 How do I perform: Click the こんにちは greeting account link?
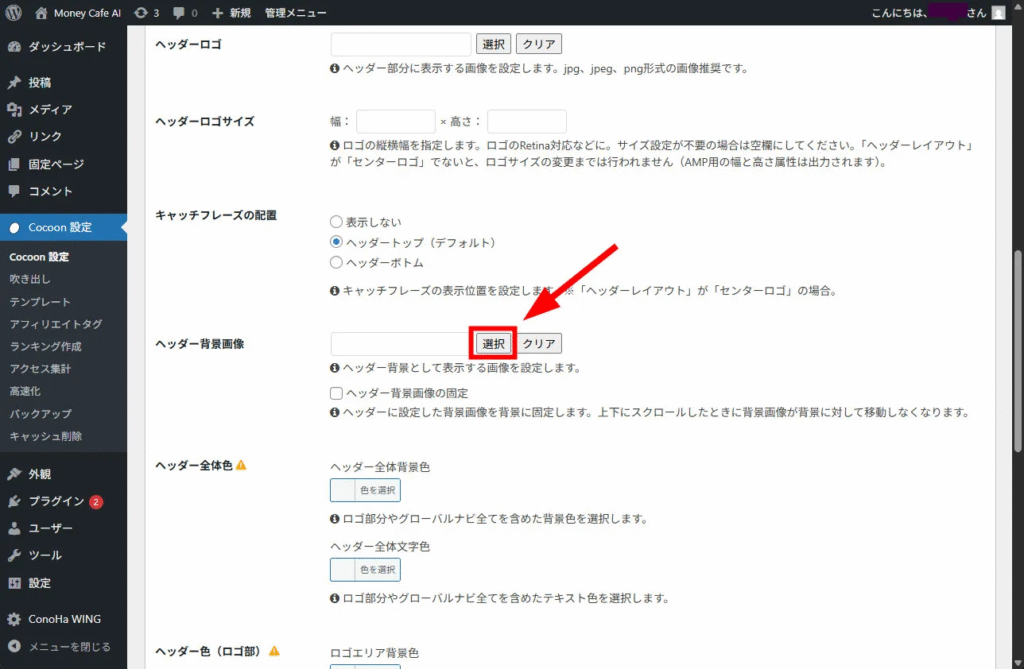(930, 13)
